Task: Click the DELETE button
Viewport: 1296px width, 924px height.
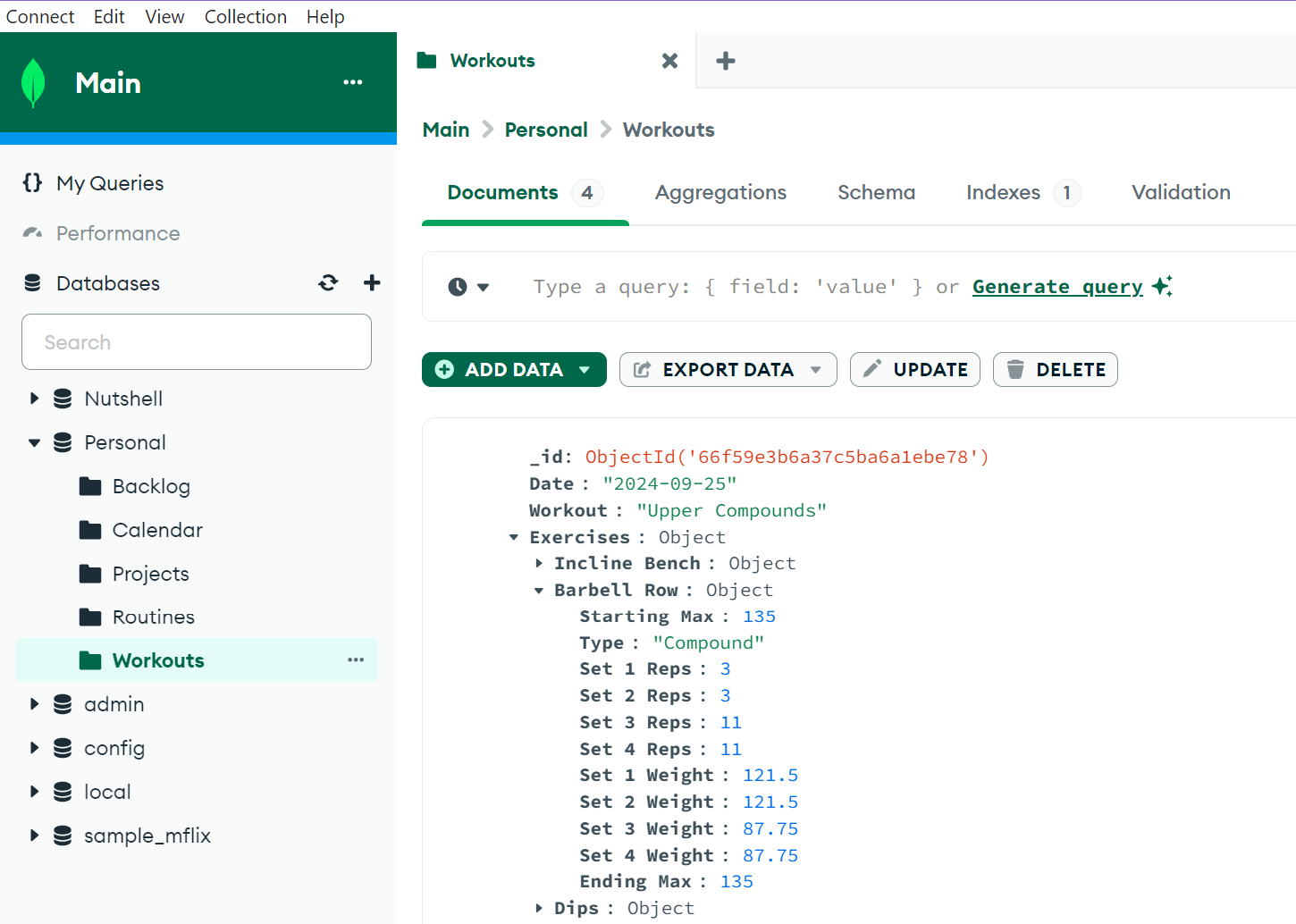Action: tap(1055, 369)
